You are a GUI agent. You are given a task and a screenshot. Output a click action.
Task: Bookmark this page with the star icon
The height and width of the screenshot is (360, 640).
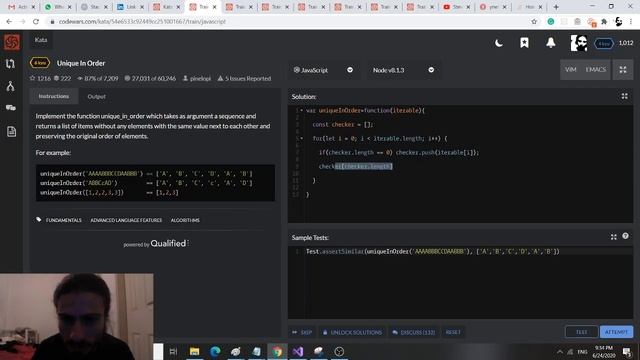point(534,22)
